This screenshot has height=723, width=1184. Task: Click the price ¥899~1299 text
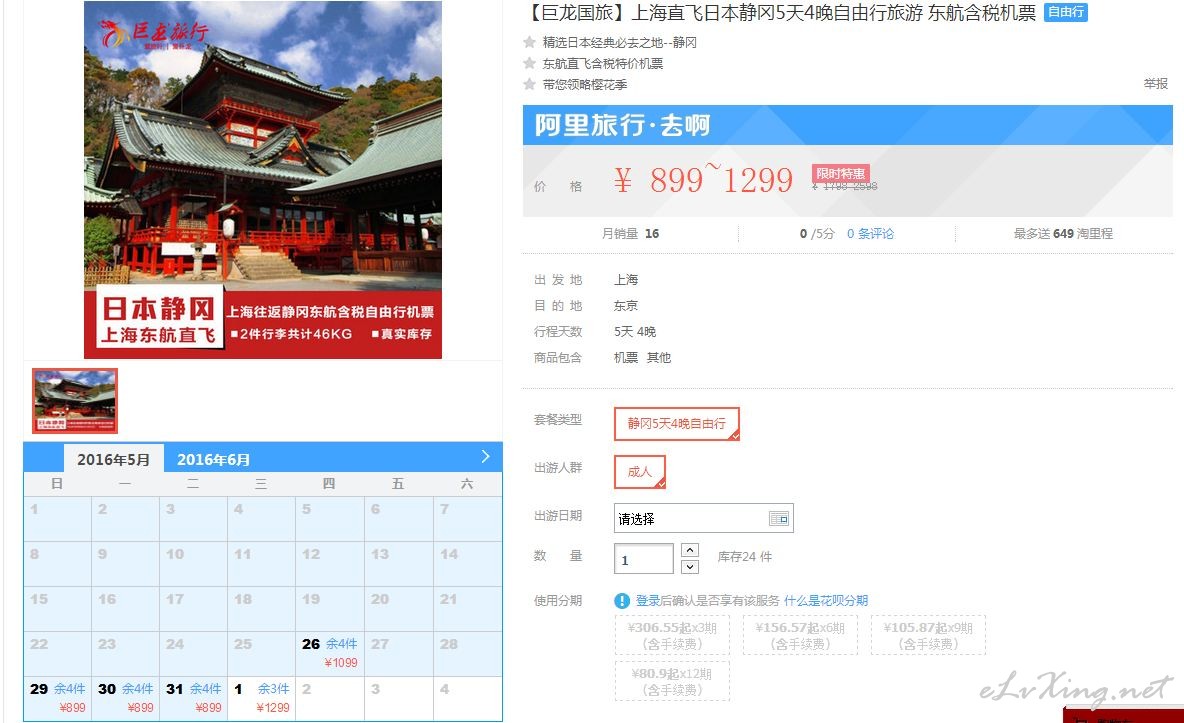[703, 180]
